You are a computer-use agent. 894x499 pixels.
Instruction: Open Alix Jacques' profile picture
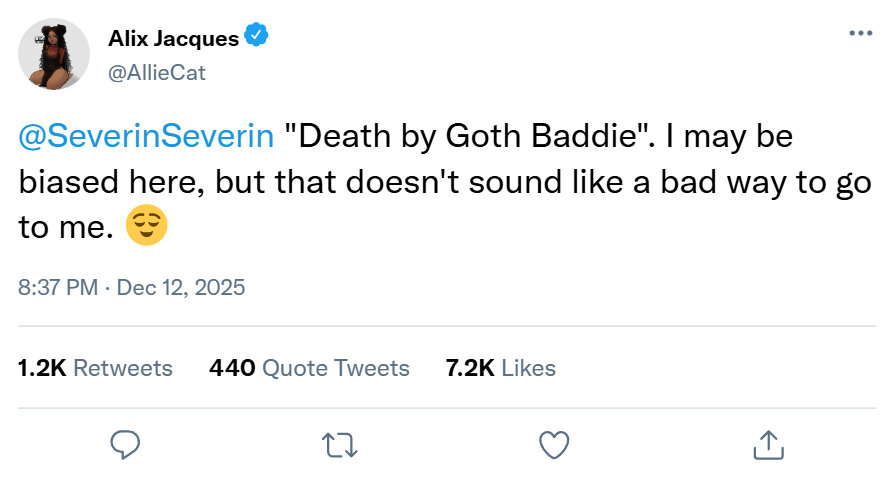click(49, 53)
